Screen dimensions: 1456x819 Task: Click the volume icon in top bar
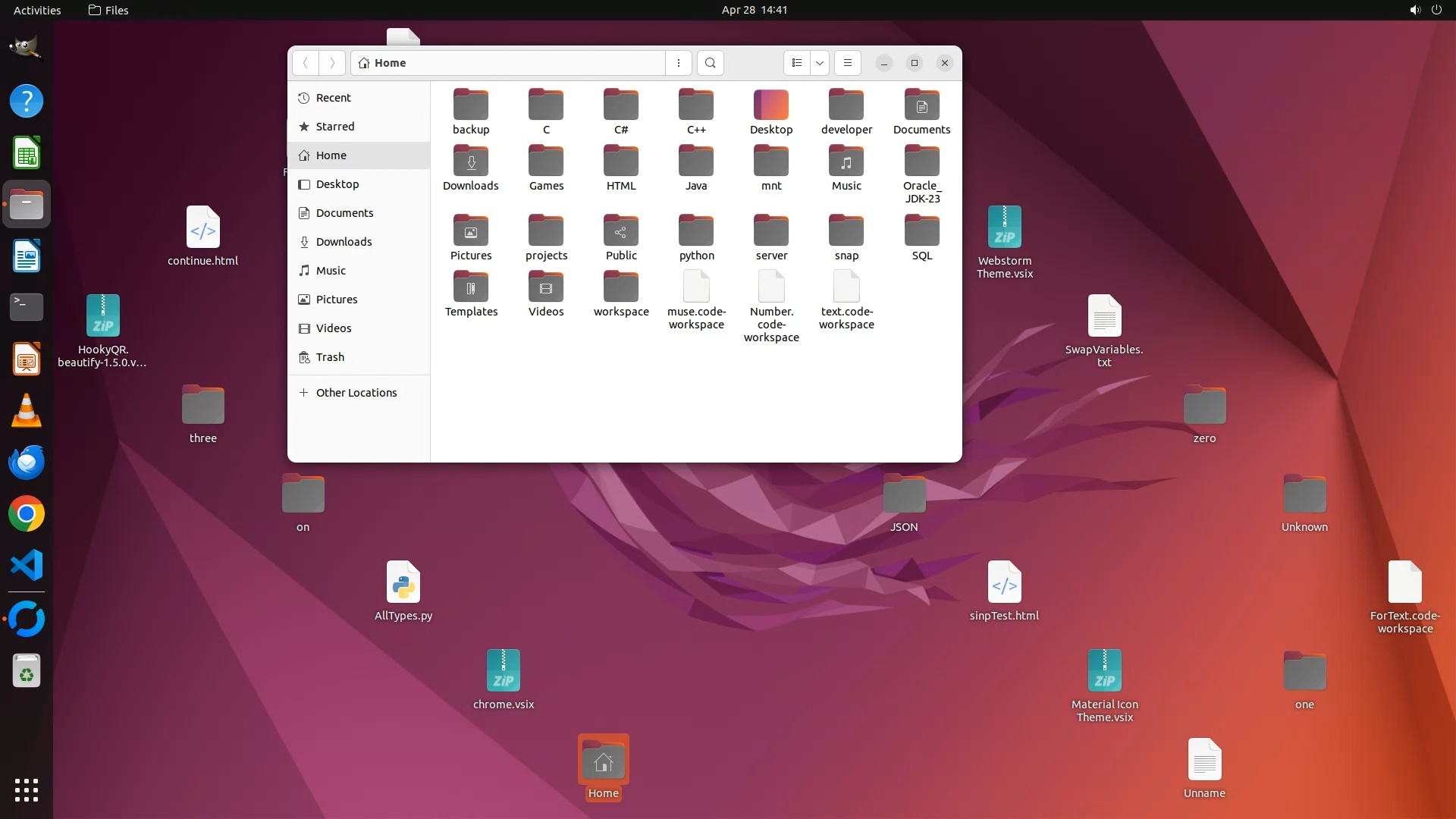(1414, 10)
